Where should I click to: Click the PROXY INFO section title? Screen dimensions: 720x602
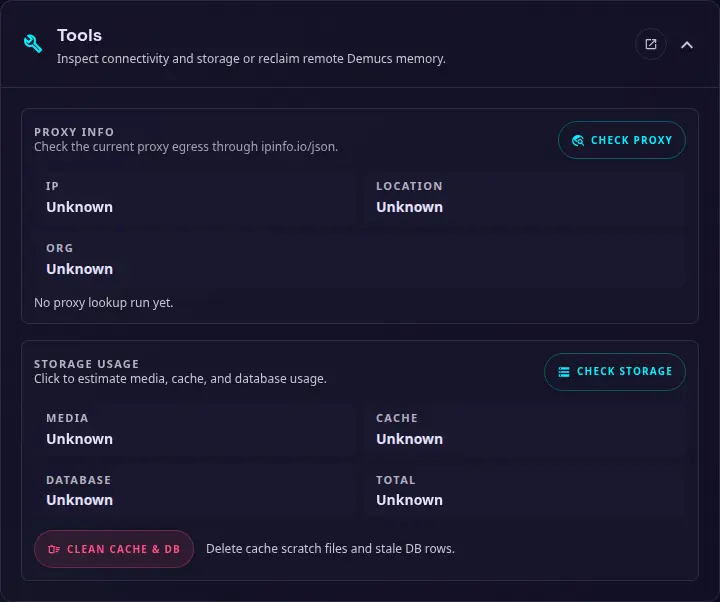(x=74, y=132)
